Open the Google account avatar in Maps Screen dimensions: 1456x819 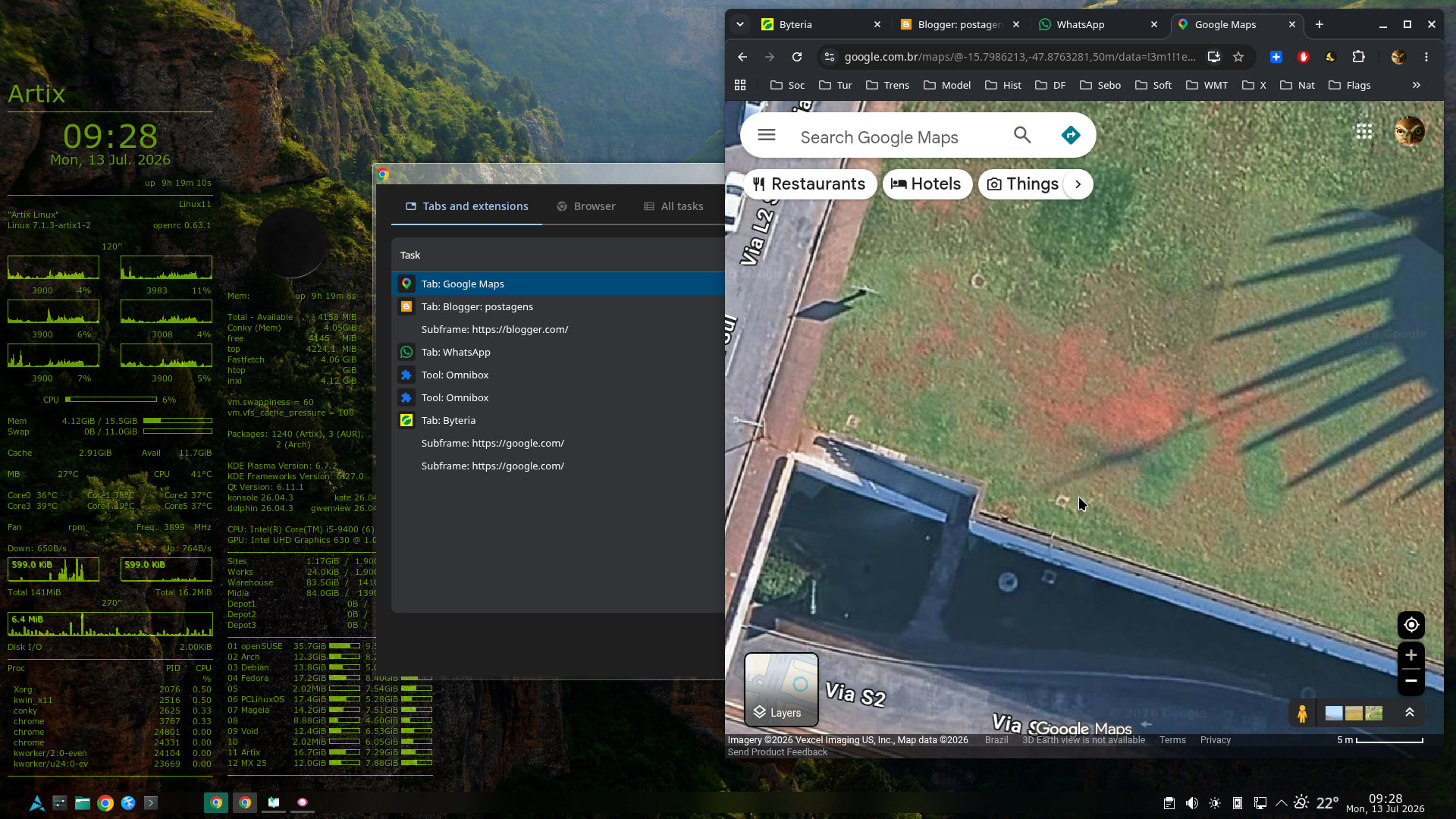(1410, 131)
